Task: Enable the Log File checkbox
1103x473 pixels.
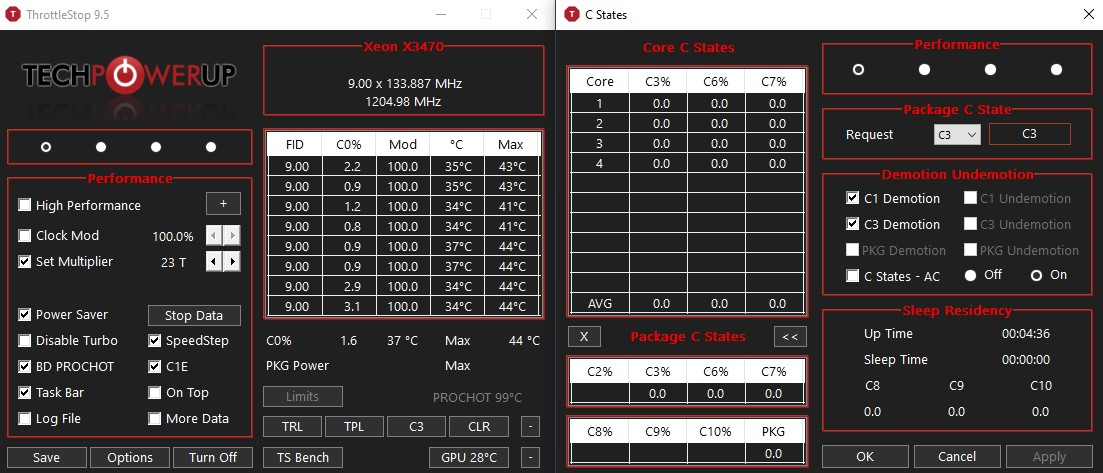Action: pos(25,419)
